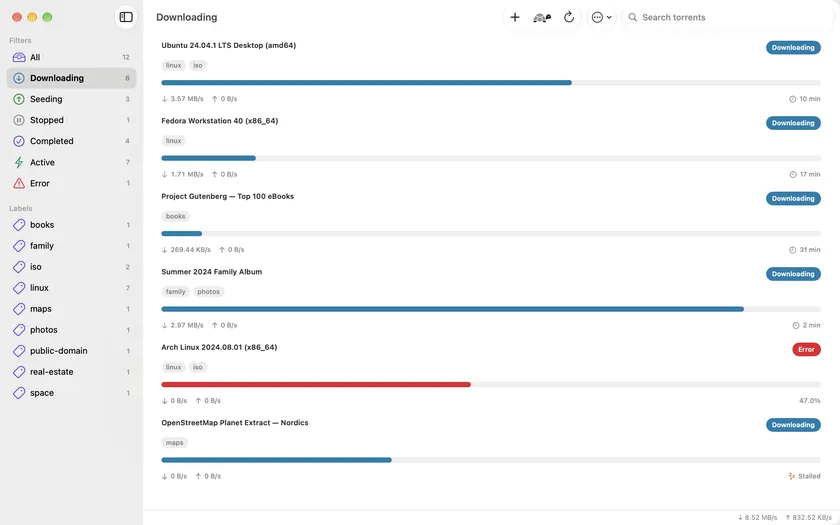This screenshot has height=525, width=840.
Task: Toggle turtle speed limit mode
Action: tap(542, 18)
